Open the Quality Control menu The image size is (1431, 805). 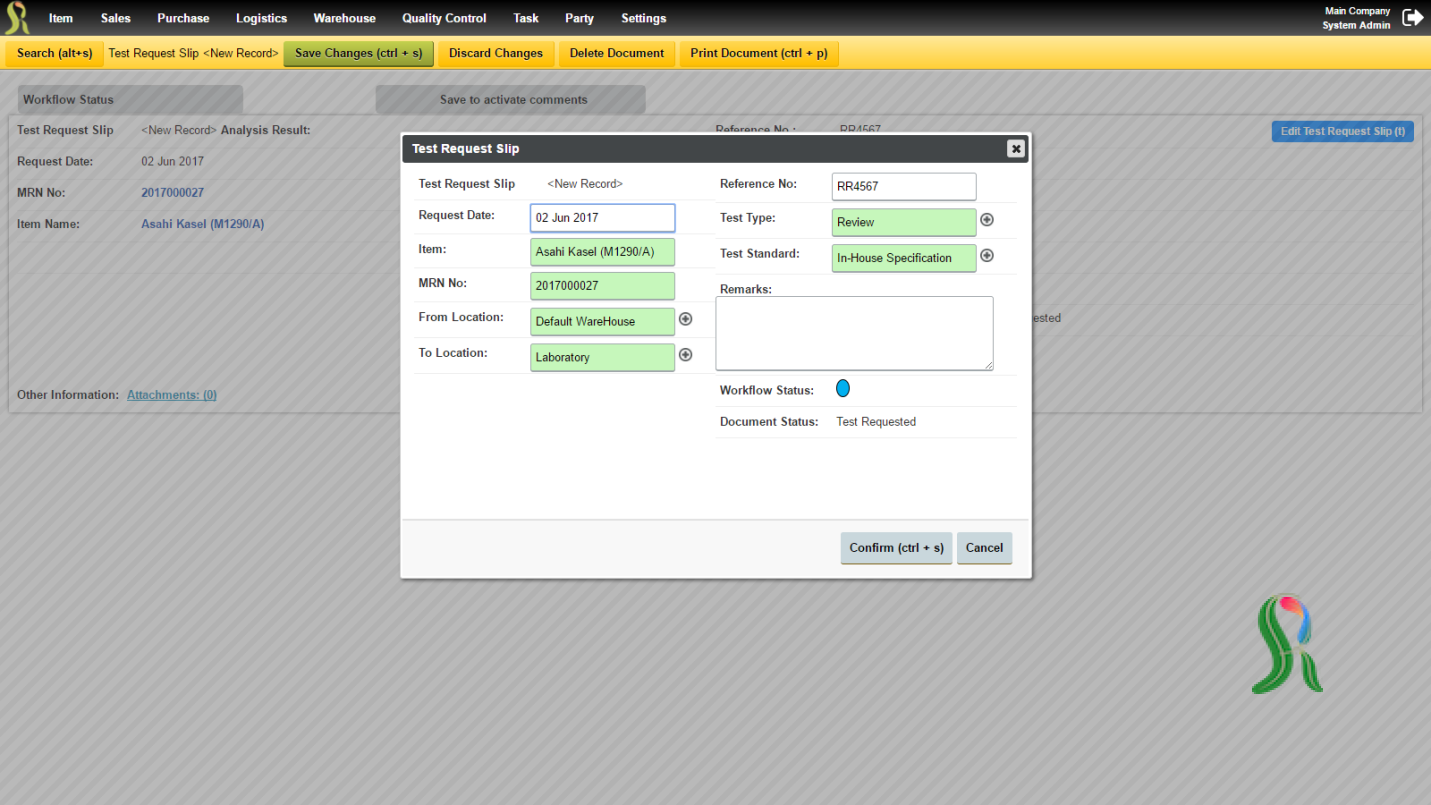(444, 18)
